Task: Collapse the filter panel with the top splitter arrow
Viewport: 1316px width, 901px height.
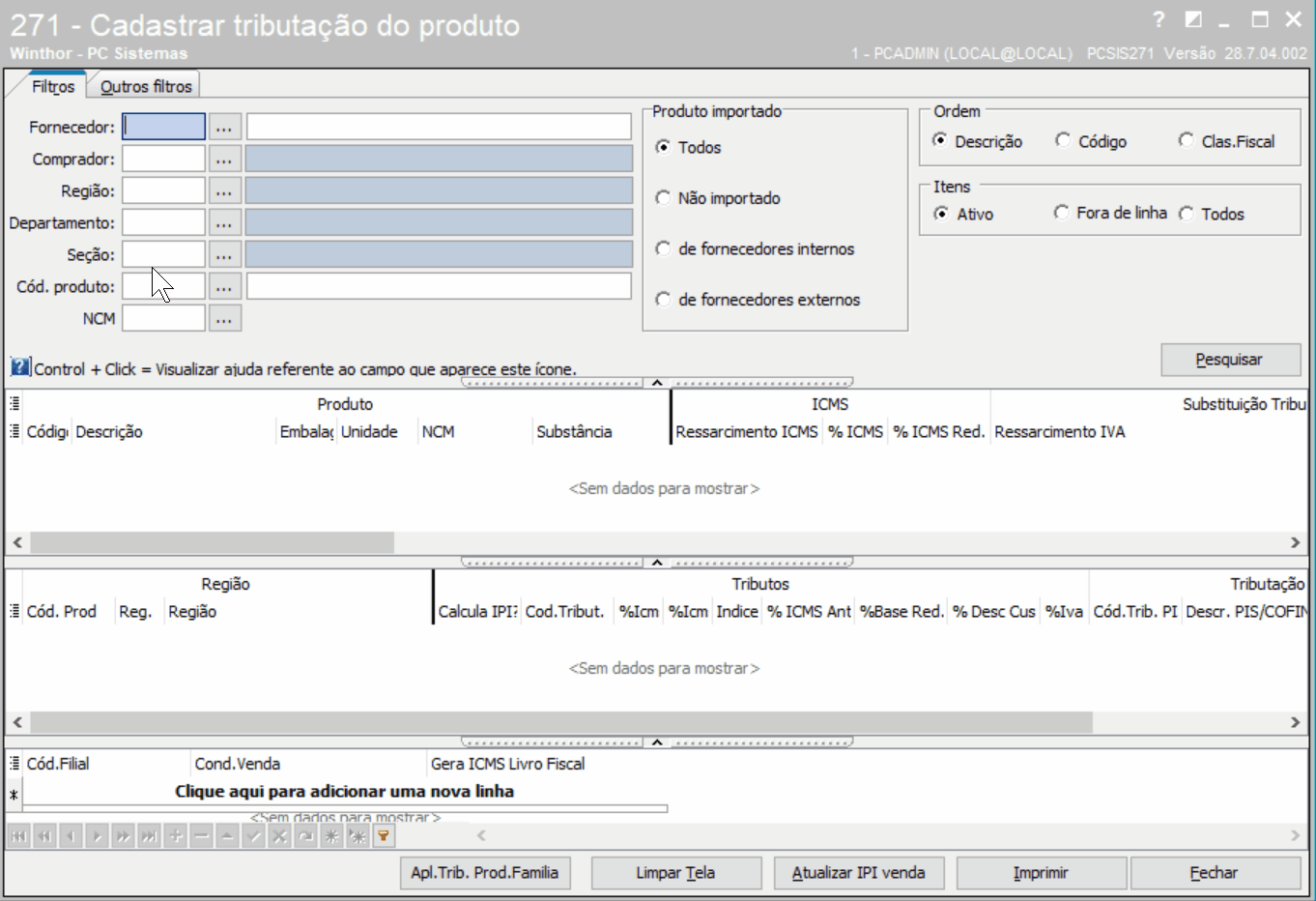Action: point(657,383)
